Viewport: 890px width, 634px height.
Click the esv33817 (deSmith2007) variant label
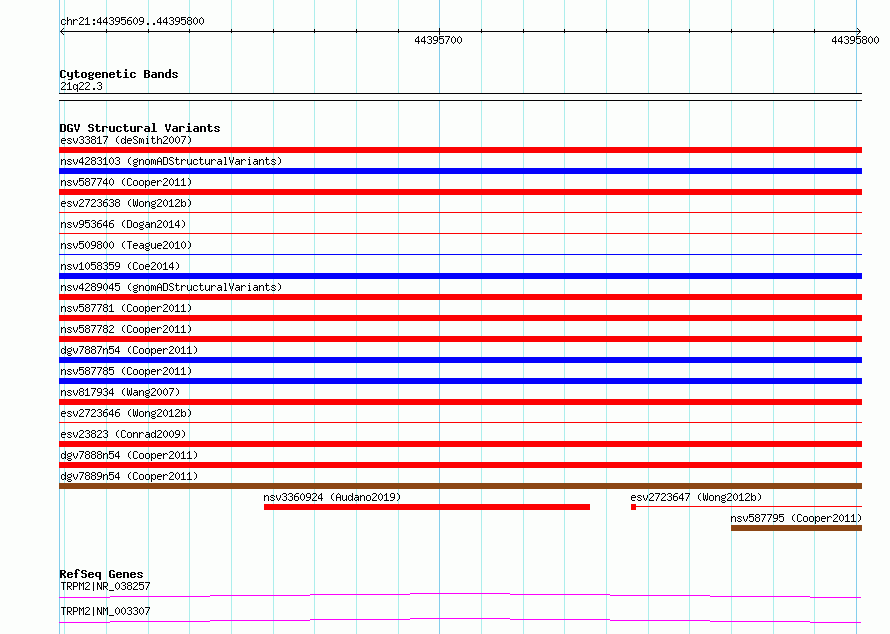126,140
